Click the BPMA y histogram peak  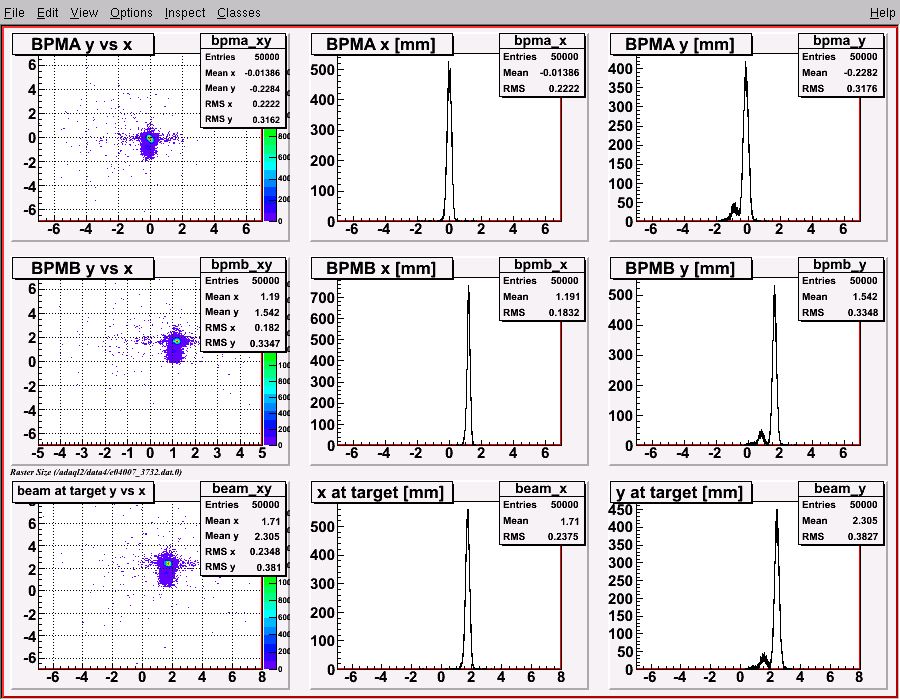746,64
